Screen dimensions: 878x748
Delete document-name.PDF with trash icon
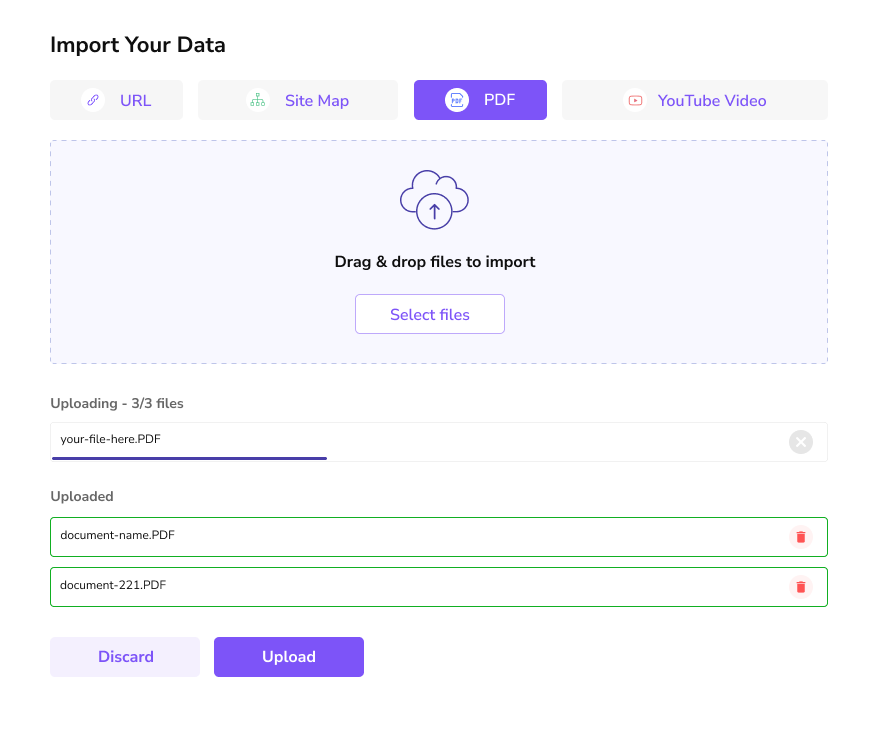point(800,537)
